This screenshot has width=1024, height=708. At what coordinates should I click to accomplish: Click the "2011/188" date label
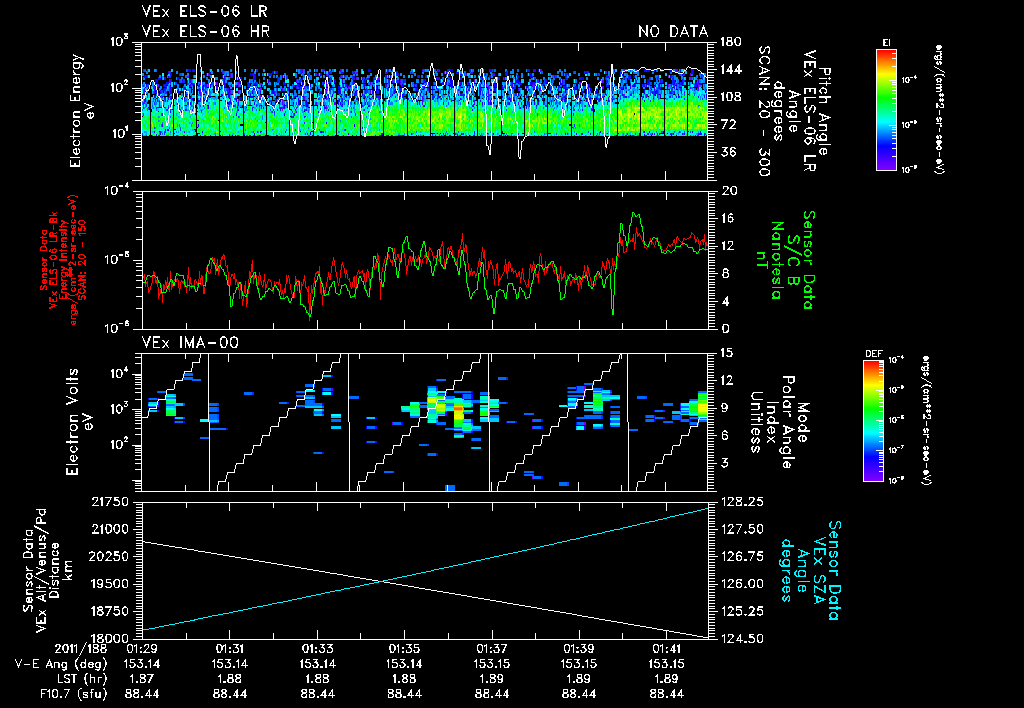tap(80, 649)
